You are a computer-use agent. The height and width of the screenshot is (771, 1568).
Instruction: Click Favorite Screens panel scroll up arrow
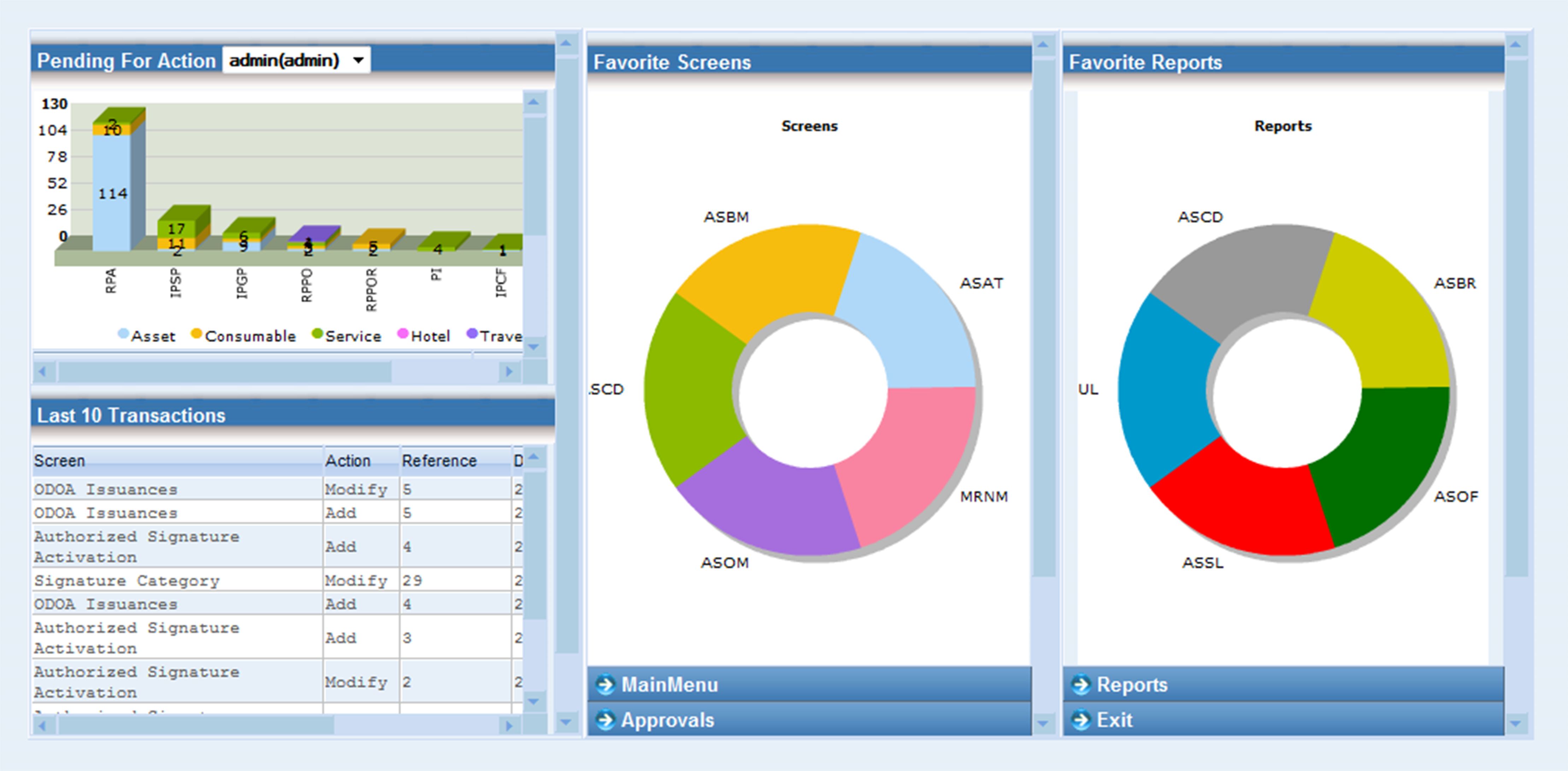(x=1043, y=45)
